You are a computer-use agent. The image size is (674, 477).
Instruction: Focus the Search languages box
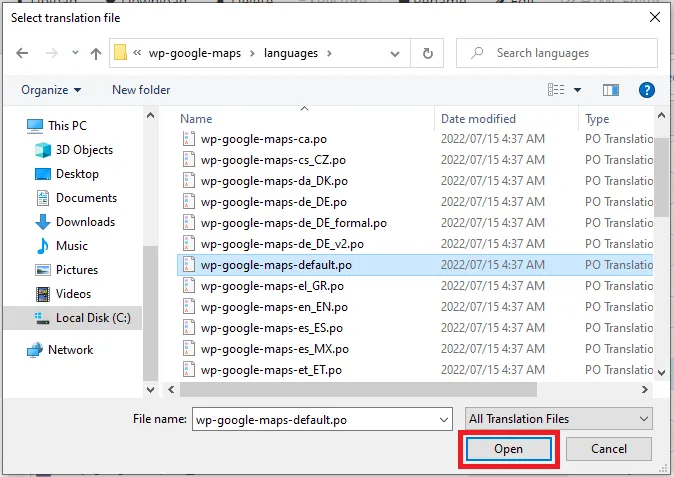point(557,53)
